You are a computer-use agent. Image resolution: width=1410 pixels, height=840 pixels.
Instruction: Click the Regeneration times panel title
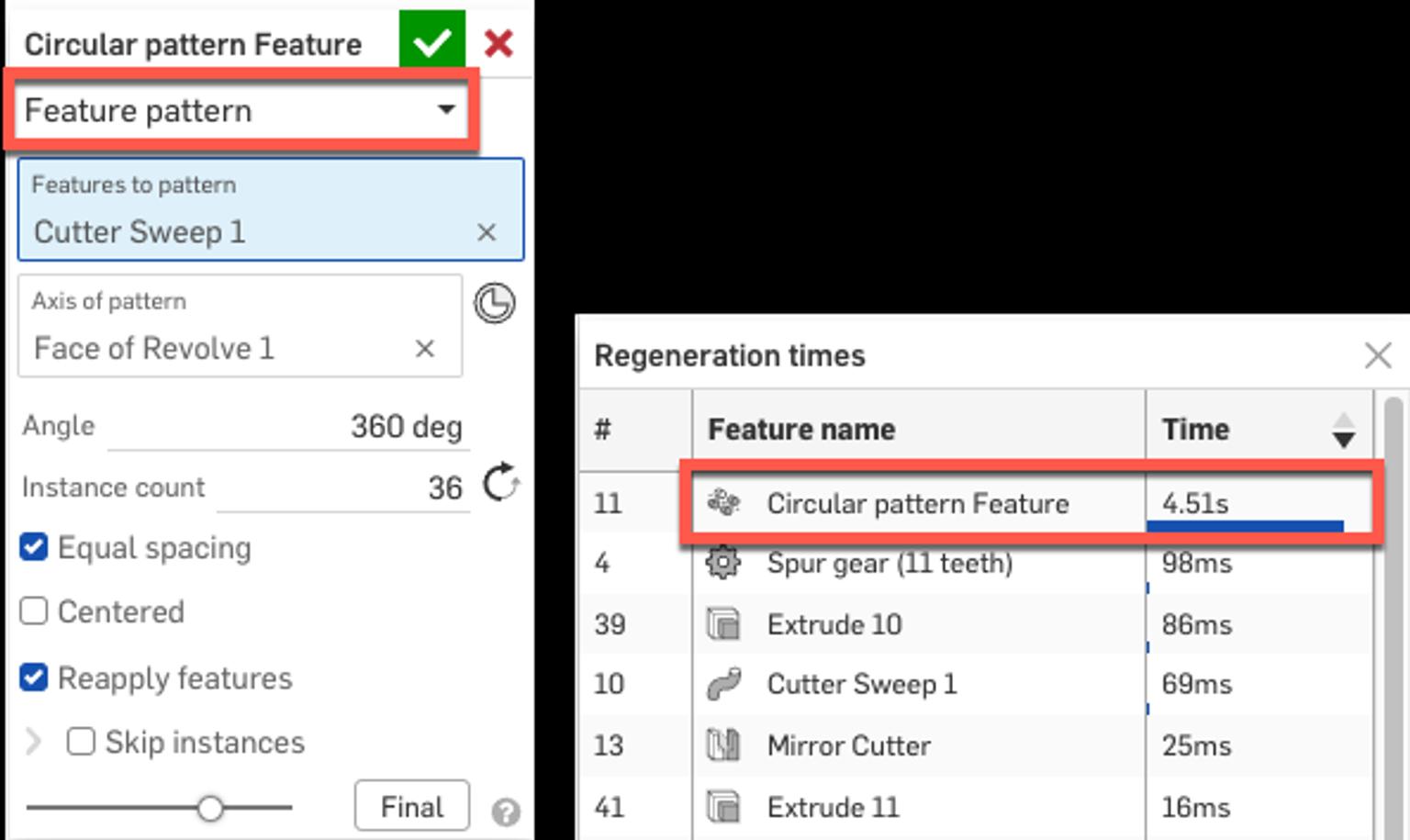pos(729,356)
